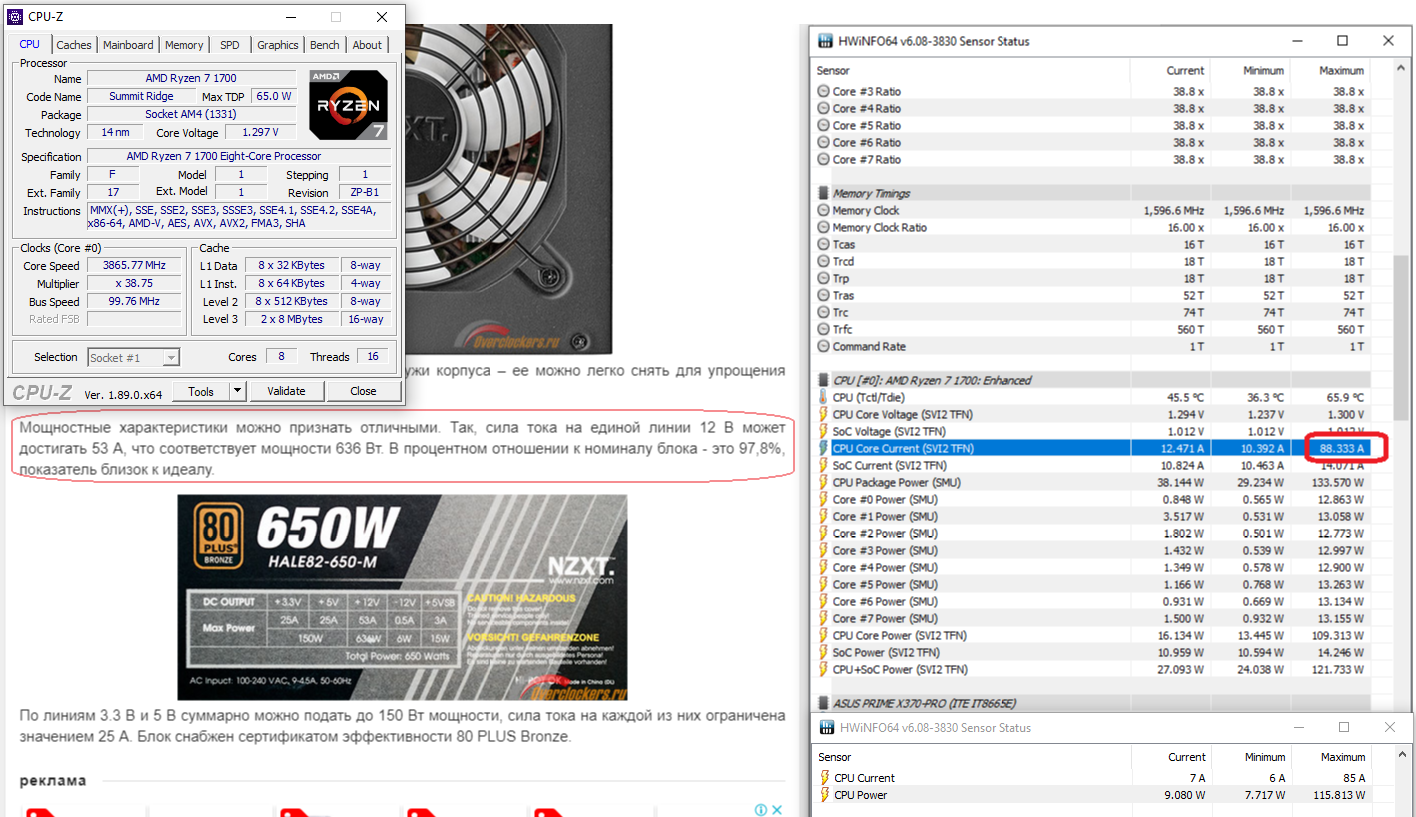The image size is (1416, 817).
Task: Switch to the Graphics tab
Action: 278,45
